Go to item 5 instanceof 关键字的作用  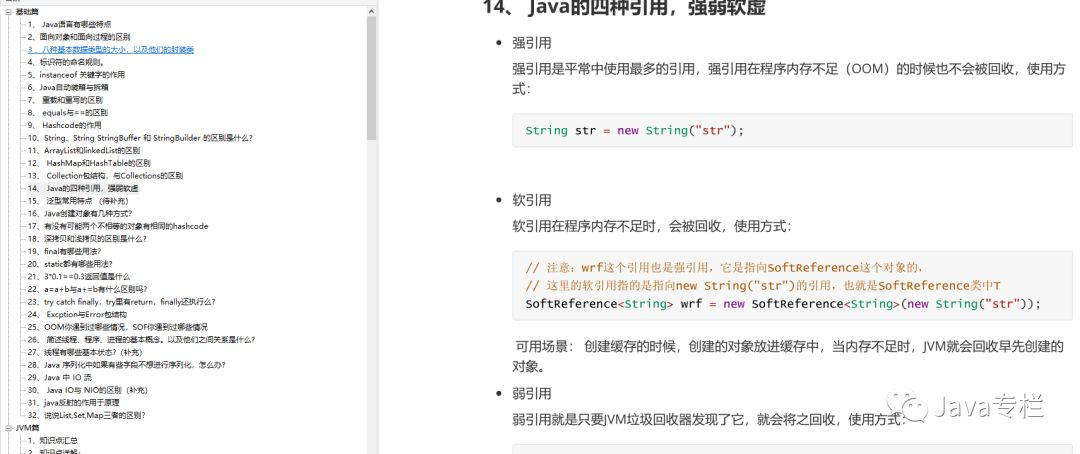coord(76,74)
